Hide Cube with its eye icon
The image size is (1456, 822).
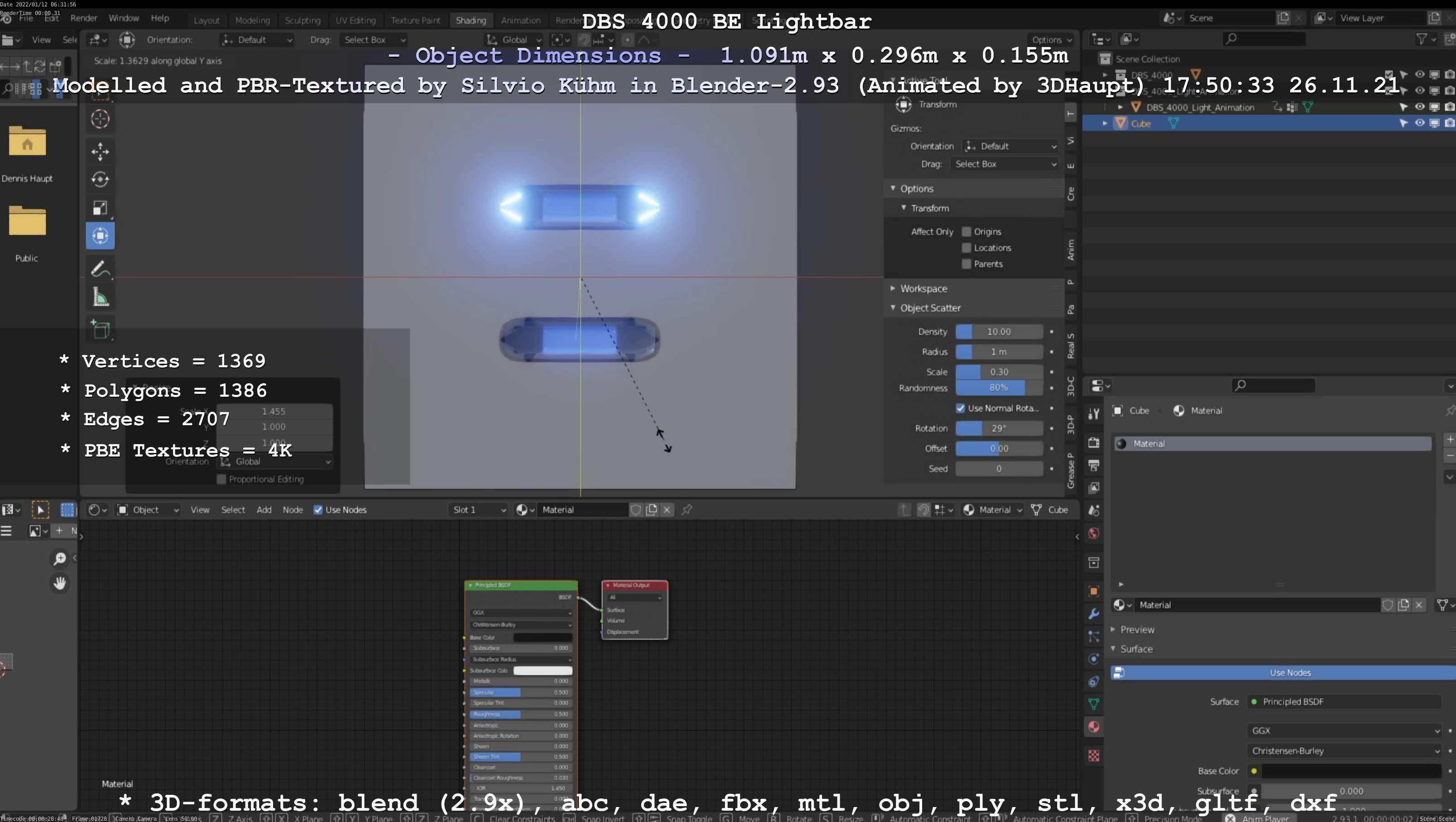[x=1419, y=123]
